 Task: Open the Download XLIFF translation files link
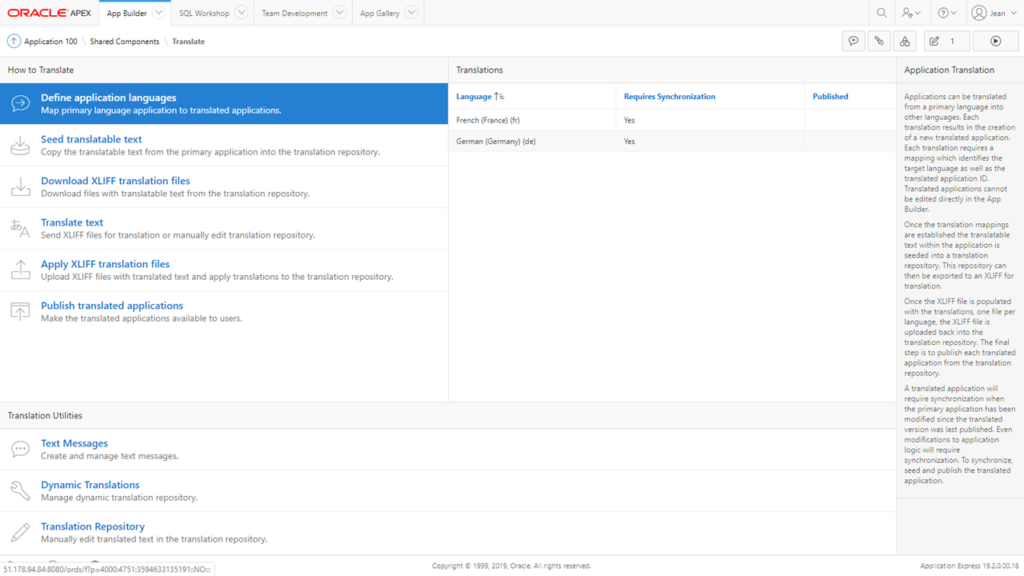coord(116,181)
